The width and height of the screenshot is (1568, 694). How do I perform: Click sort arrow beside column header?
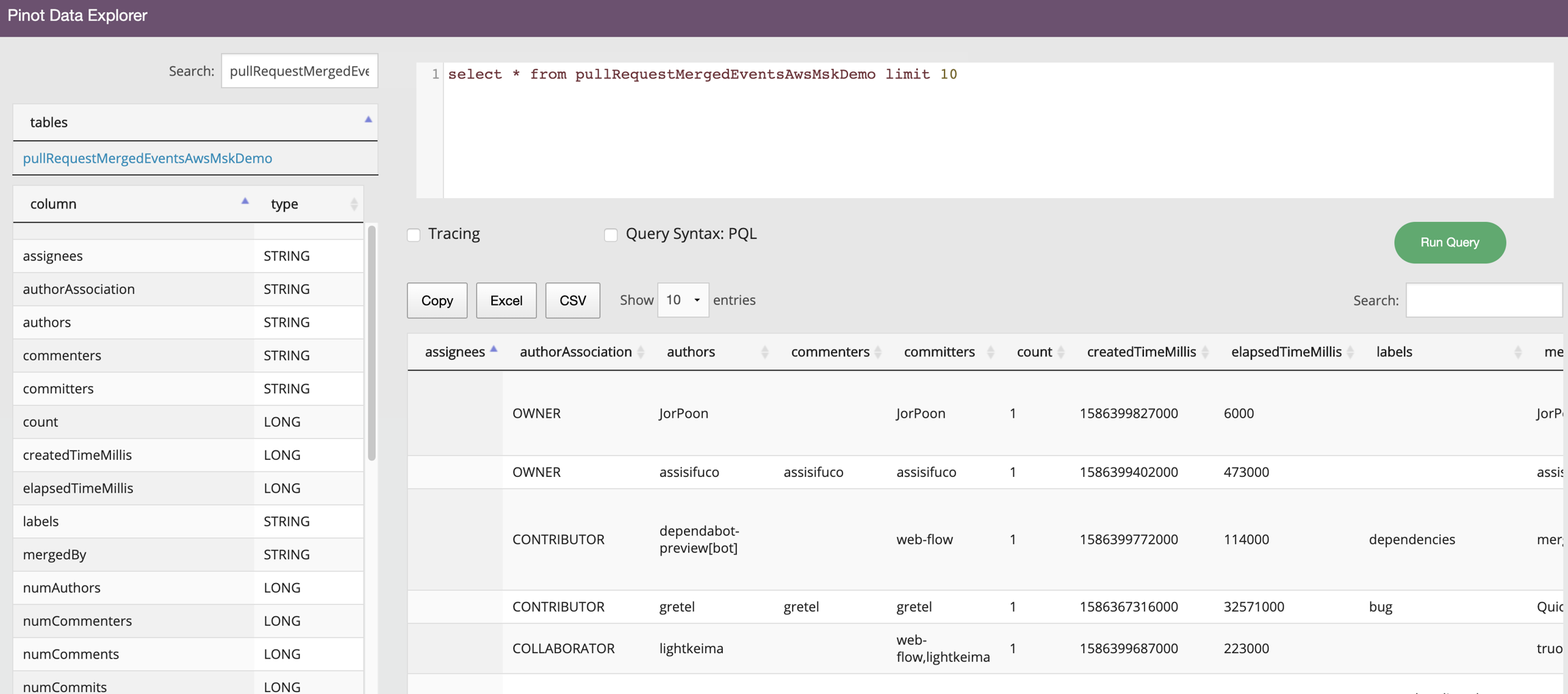pyautogui.click(x=245, y=201)
